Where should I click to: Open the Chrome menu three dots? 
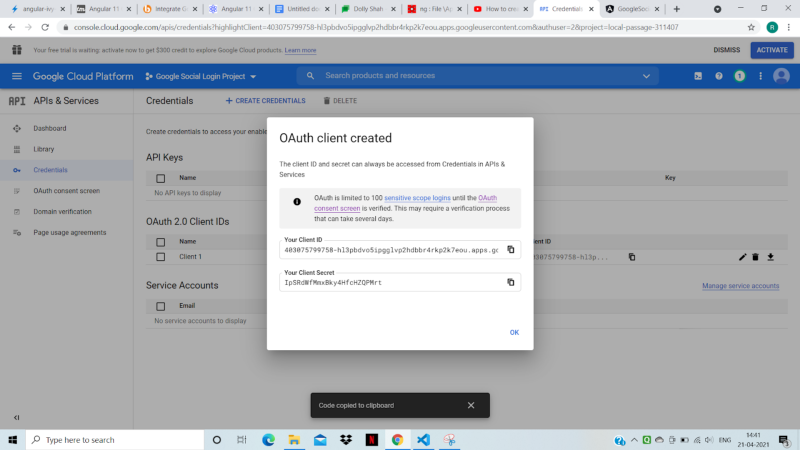(x=789, y=27)
